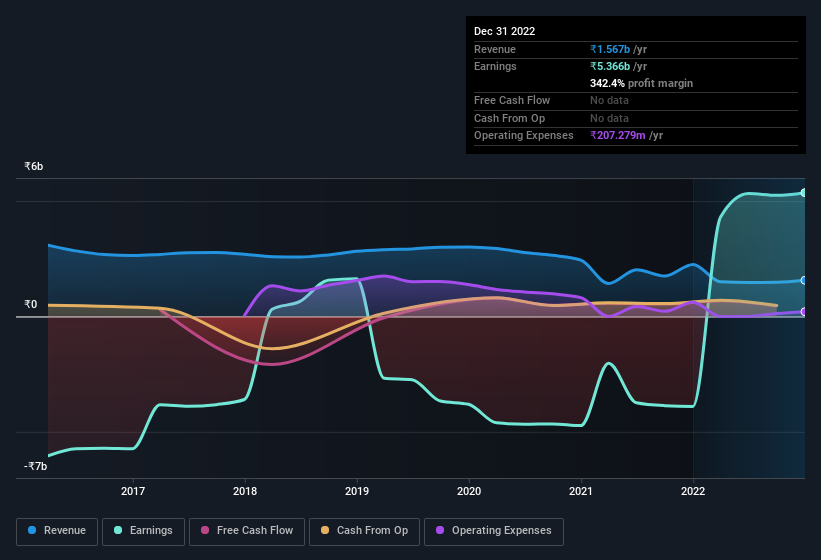Select the Revenue end-point marker on chart
This screenshot has height=560, width=821.
coord(804,281)
